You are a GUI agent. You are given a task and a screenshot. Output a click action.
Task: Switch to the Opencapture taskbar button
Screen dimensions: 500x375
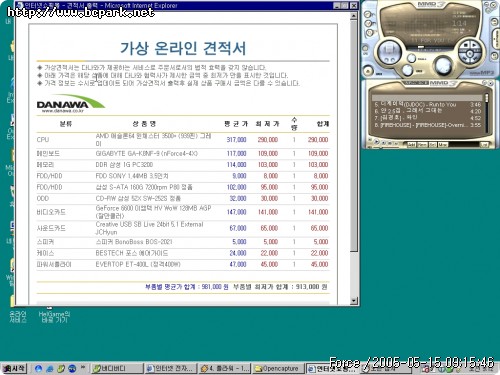pos(278,368)
